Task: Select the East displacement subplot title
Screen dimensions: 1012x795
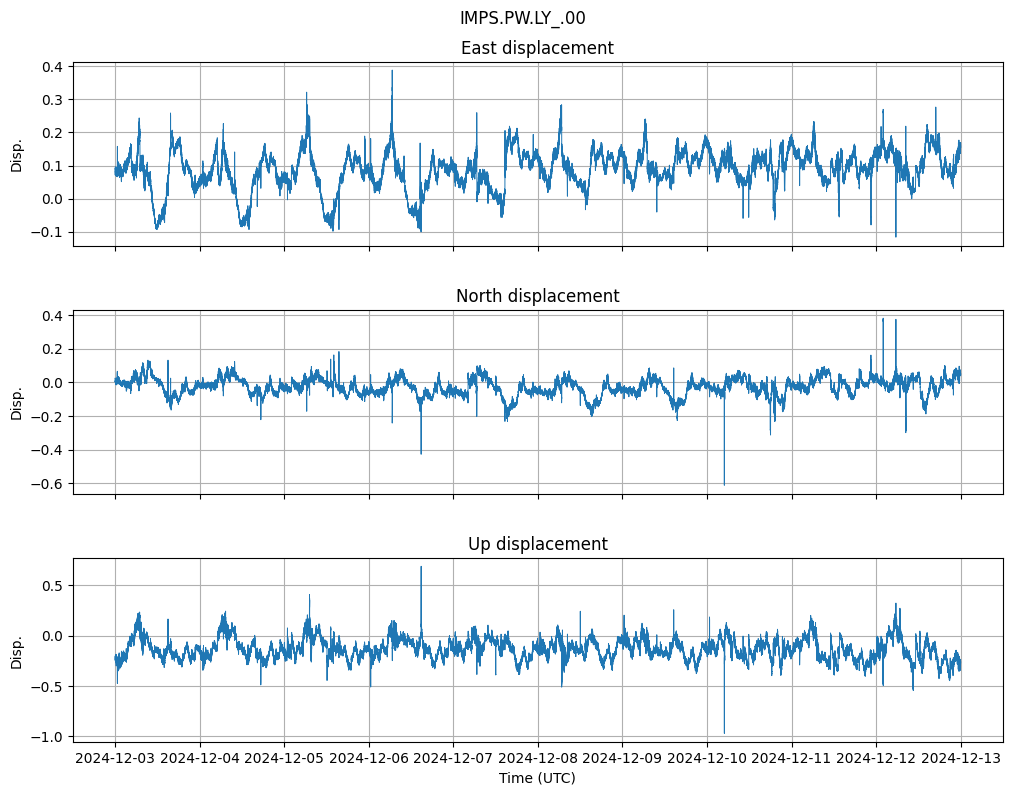Action: [537, 48]
